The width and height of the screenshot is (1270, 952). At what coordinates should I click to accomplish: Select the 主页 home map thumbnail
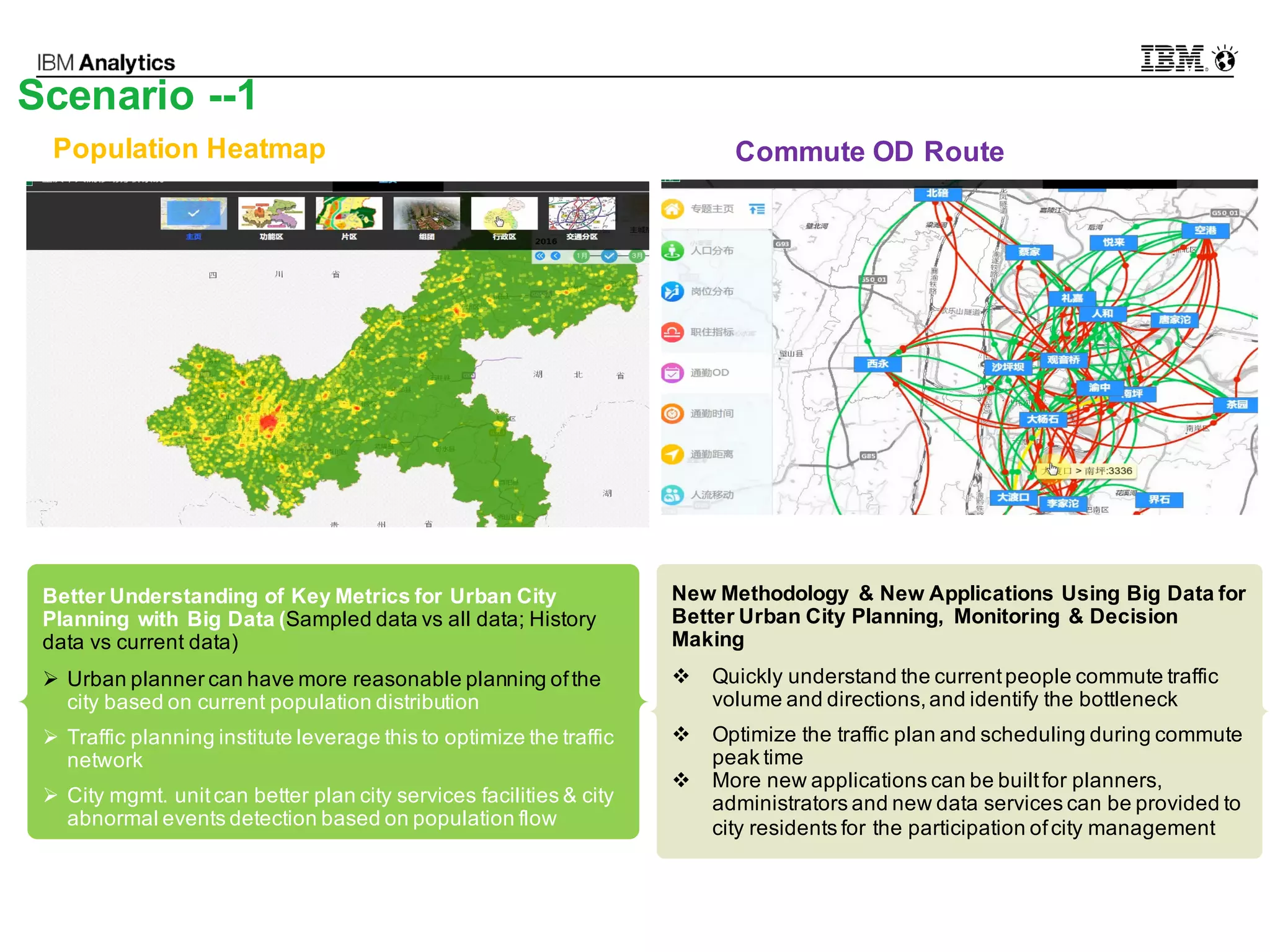coord(193,214)
